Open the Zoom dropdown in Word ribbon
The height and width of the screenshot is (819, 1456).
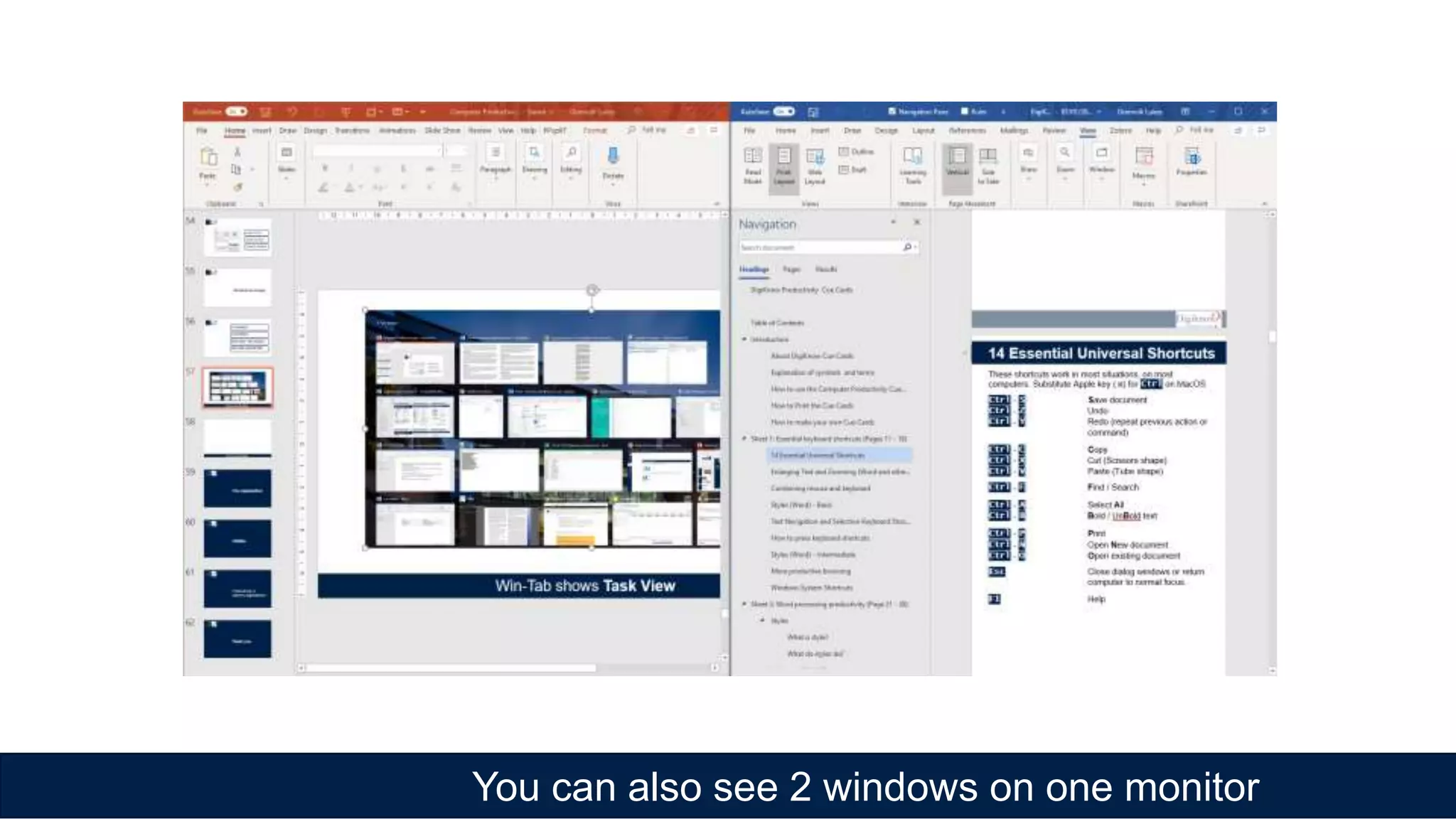click(1064, 162)
